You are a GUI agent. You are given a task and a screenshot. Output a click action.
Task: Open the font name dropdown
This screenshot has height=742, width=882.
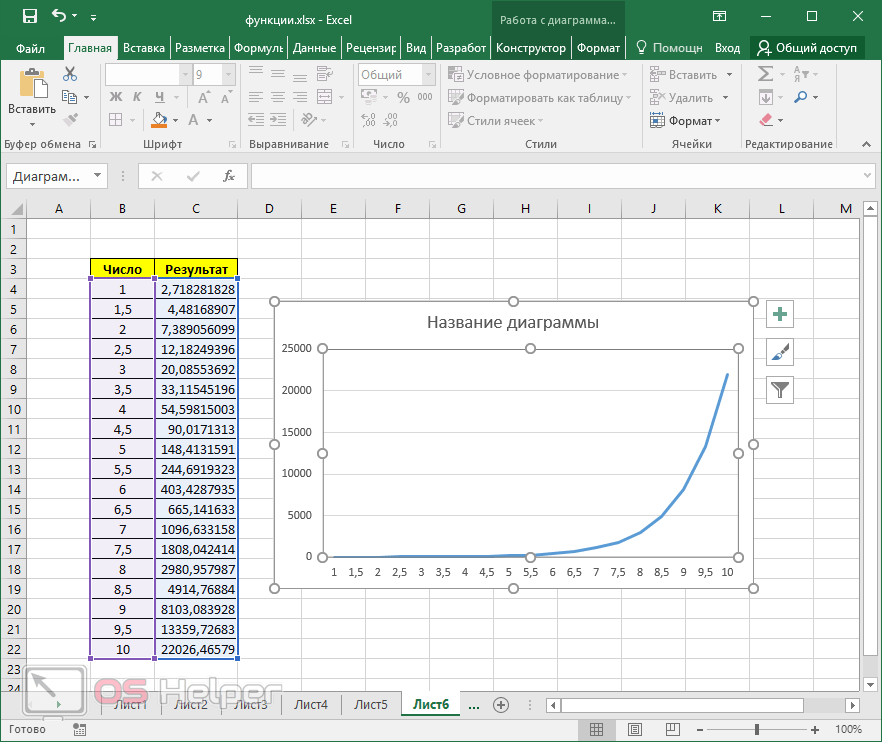(186, 74)
